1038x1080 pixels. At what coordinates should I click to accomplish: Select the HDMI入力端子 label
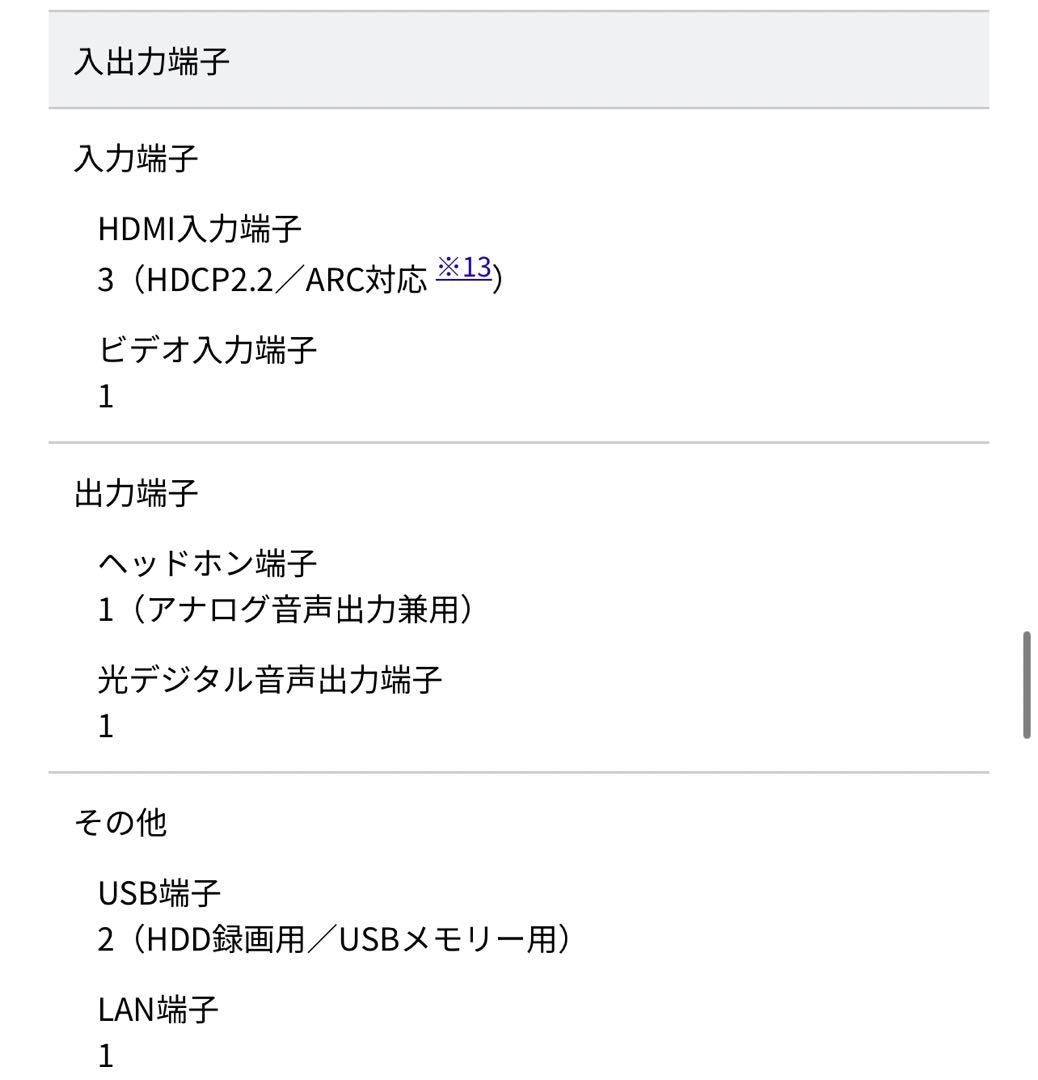[199, 229]
